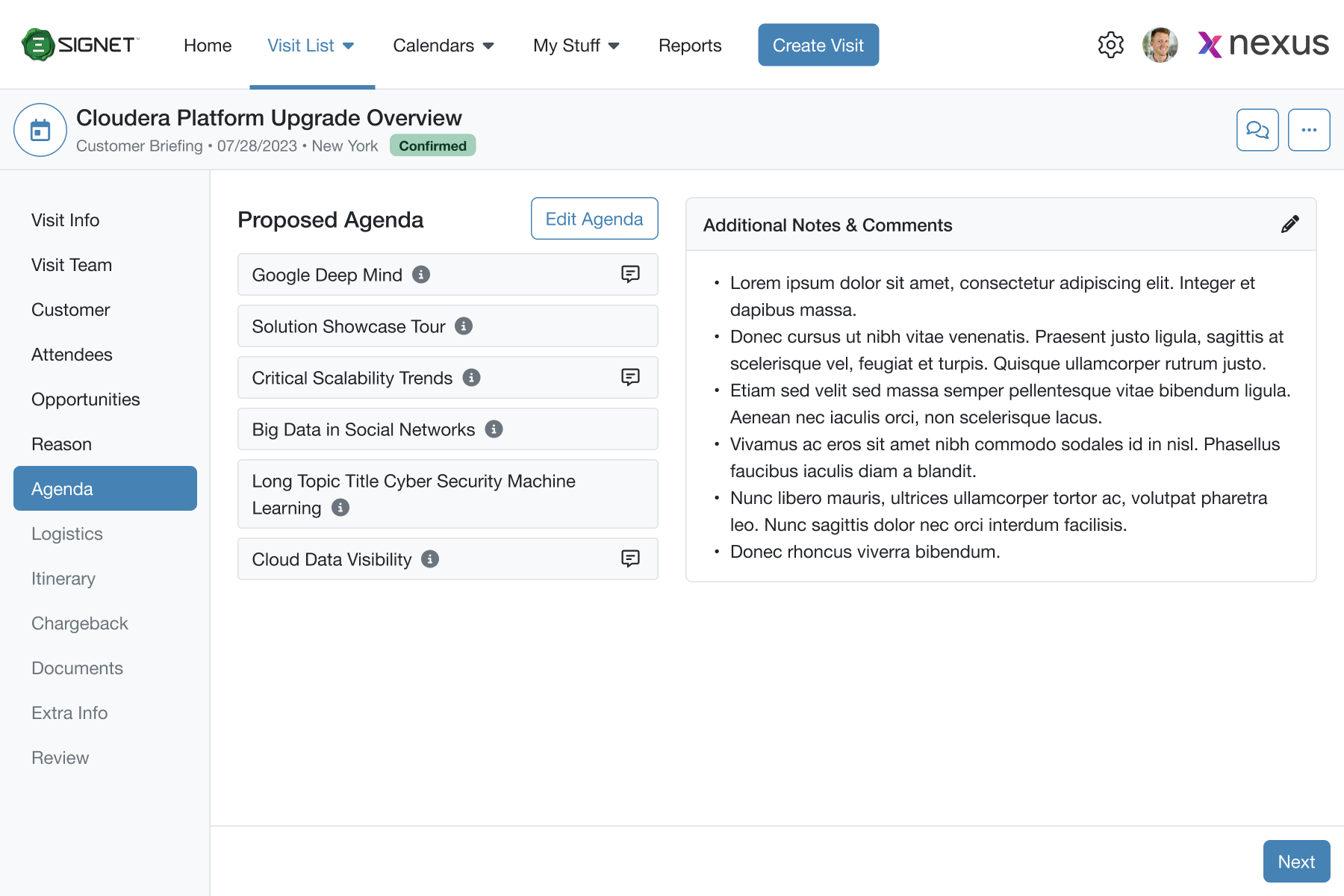Open Logistics section
The image size is (1344, 896).
pos(105,534)
